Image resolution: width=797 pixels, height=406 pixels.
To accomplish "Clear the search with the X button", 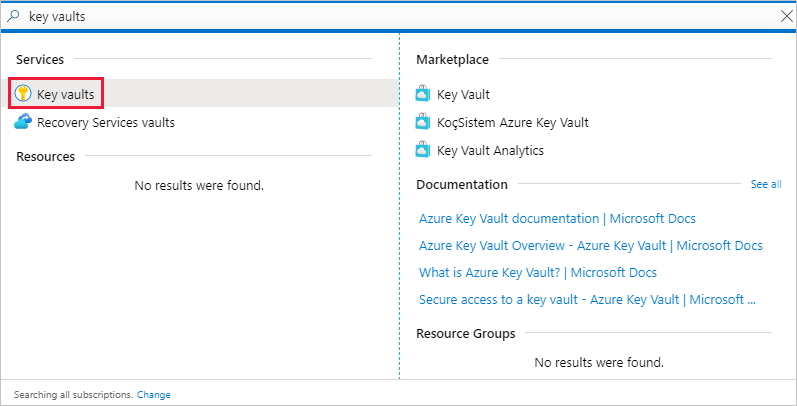I will pyautogui.click(x=785, y=15).
